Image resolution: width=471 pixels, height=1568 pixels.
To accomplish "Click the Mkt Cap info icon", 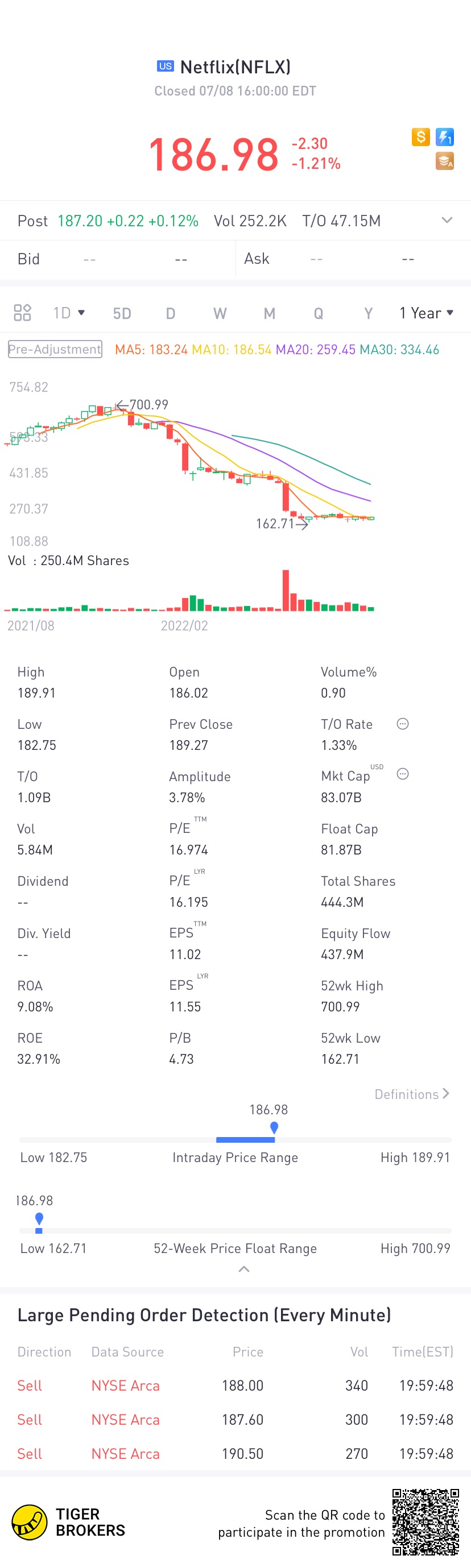I will [403, 774].
